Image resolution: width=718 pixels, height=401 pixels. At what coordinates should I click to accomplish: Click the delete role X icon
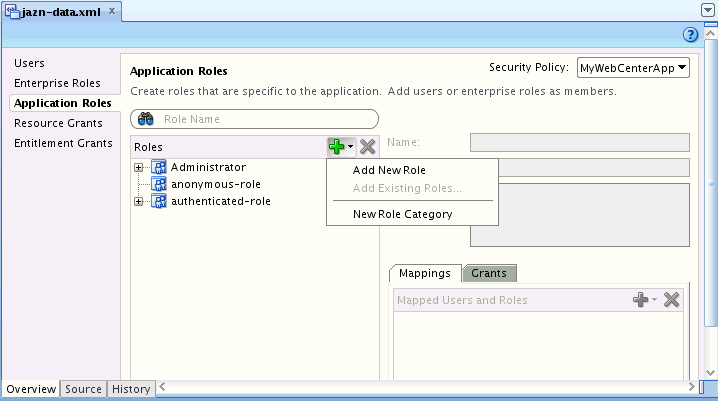pos(367,147)
